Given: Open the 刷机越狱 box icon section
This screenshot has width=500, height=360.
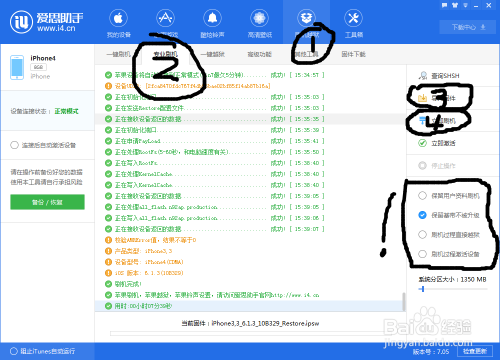Looking at the screenshot, I should coord(306,18).
